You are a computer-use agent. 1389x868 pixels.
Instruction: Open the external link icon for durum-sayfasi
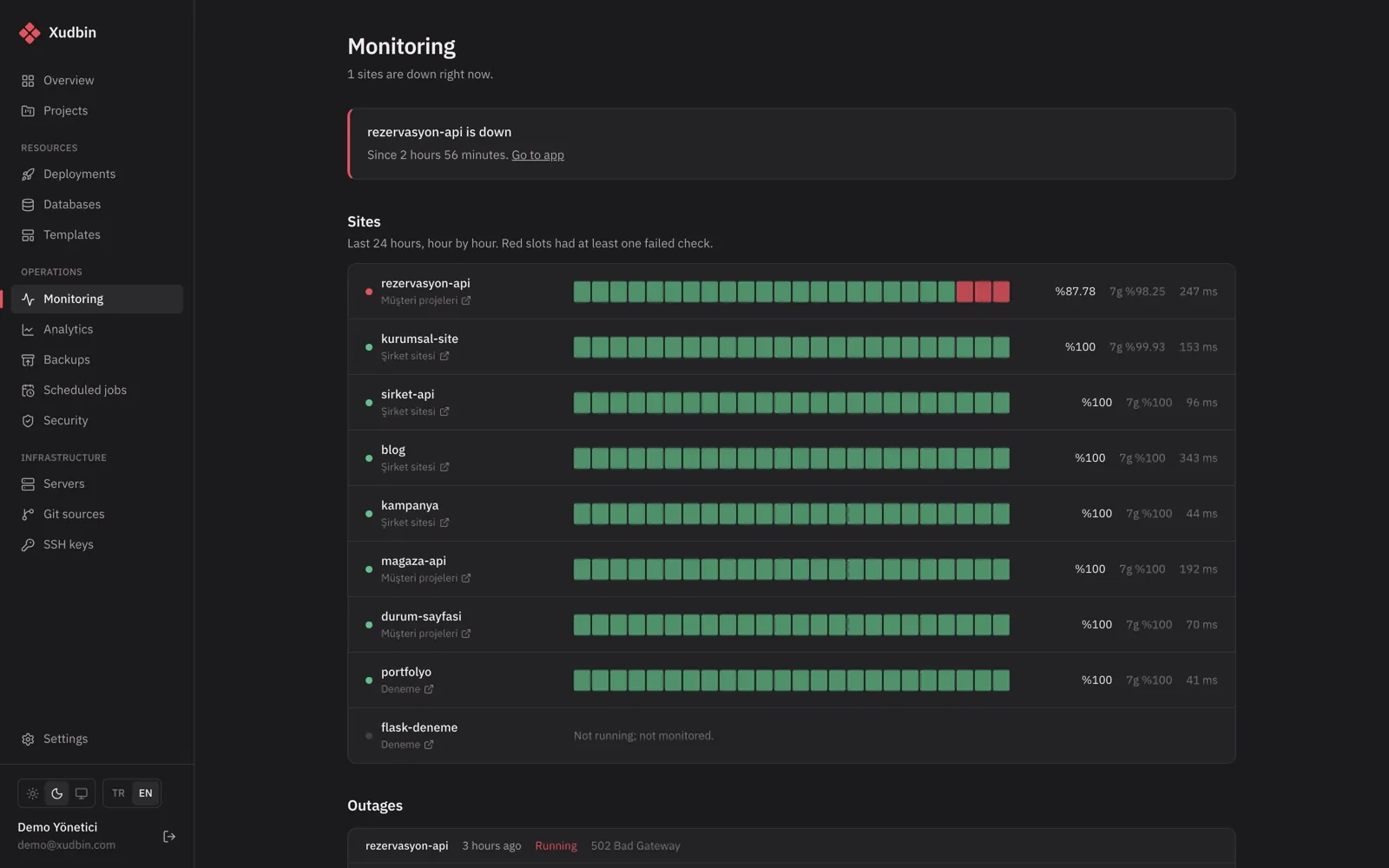466,635
